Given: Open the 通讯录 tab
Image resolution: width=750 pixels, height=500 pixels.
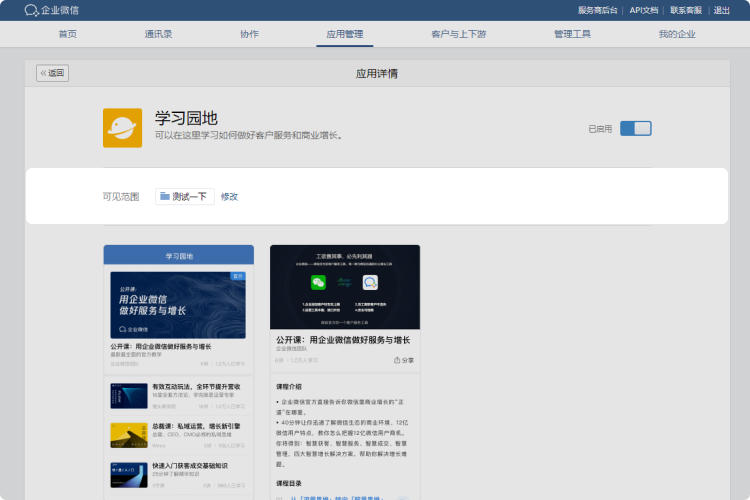Looking at the screenshot, I should point(158,34).
